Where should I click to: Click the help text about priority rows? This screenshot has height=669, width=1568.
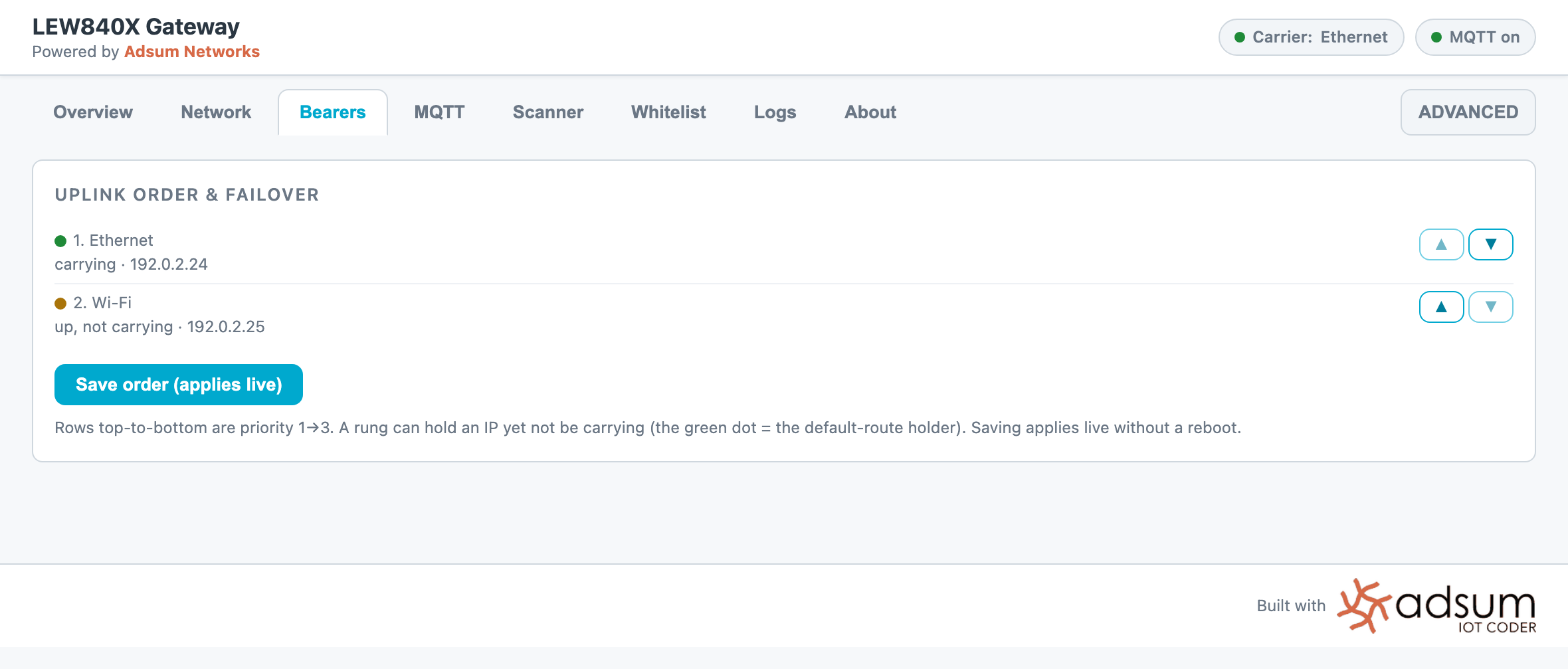point(648,428)
